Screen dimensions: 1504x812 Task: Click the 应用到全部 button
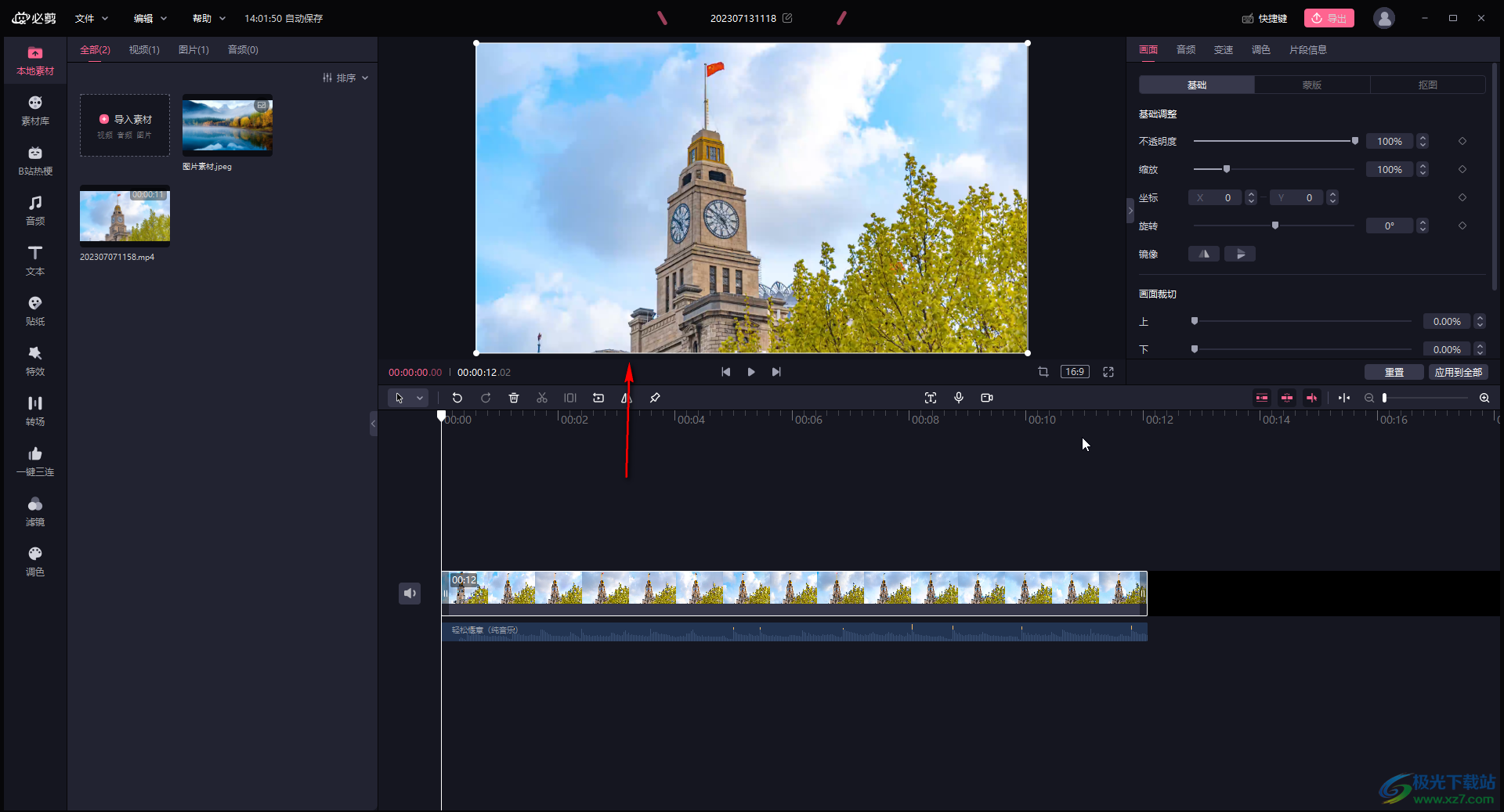[x=1459, y=372]
